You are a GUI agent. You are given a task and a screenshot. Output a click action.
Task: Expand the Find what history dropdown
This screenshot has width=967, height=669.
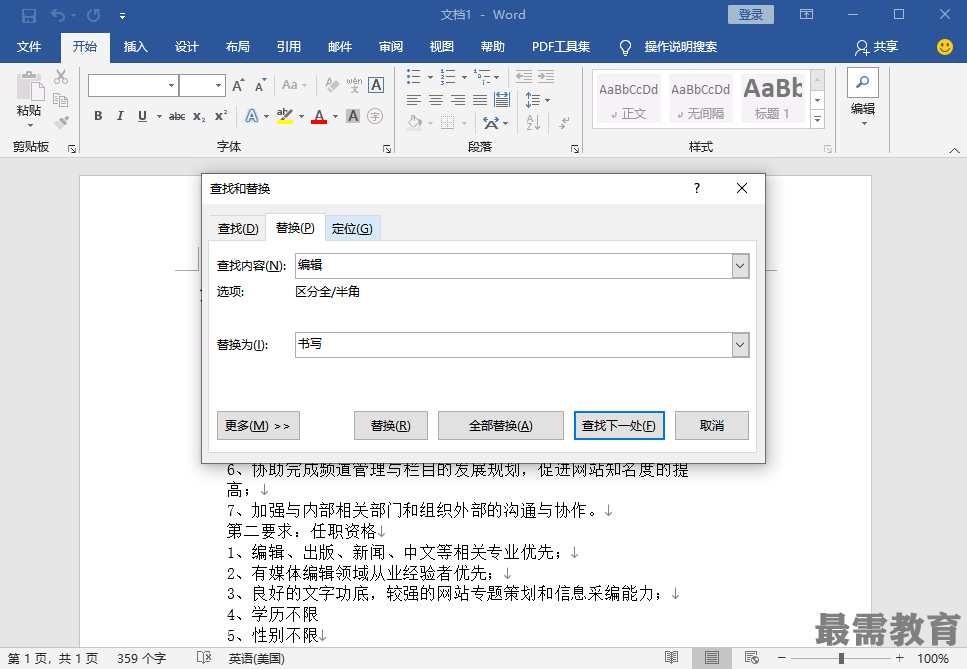(740, 266)
